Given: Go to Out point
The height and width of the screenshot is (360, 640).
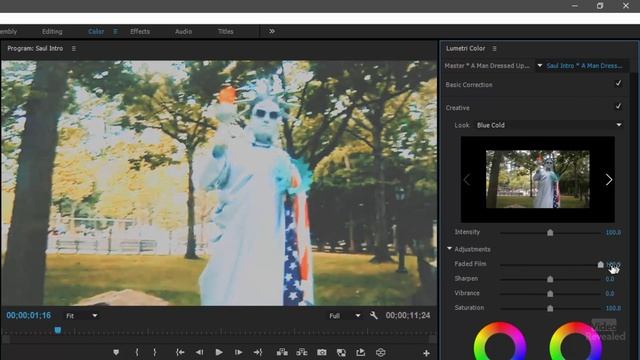Looking at the screenshot, I should (258, 352).
